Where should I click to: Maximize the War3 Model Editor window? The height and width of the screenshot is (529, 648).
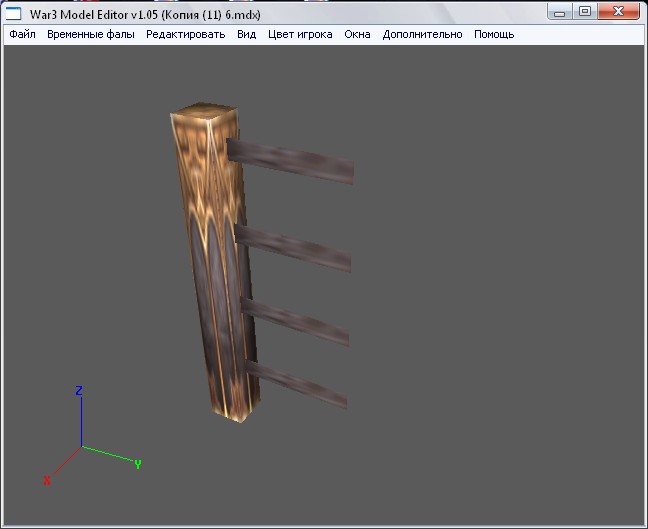click(585, 11)
